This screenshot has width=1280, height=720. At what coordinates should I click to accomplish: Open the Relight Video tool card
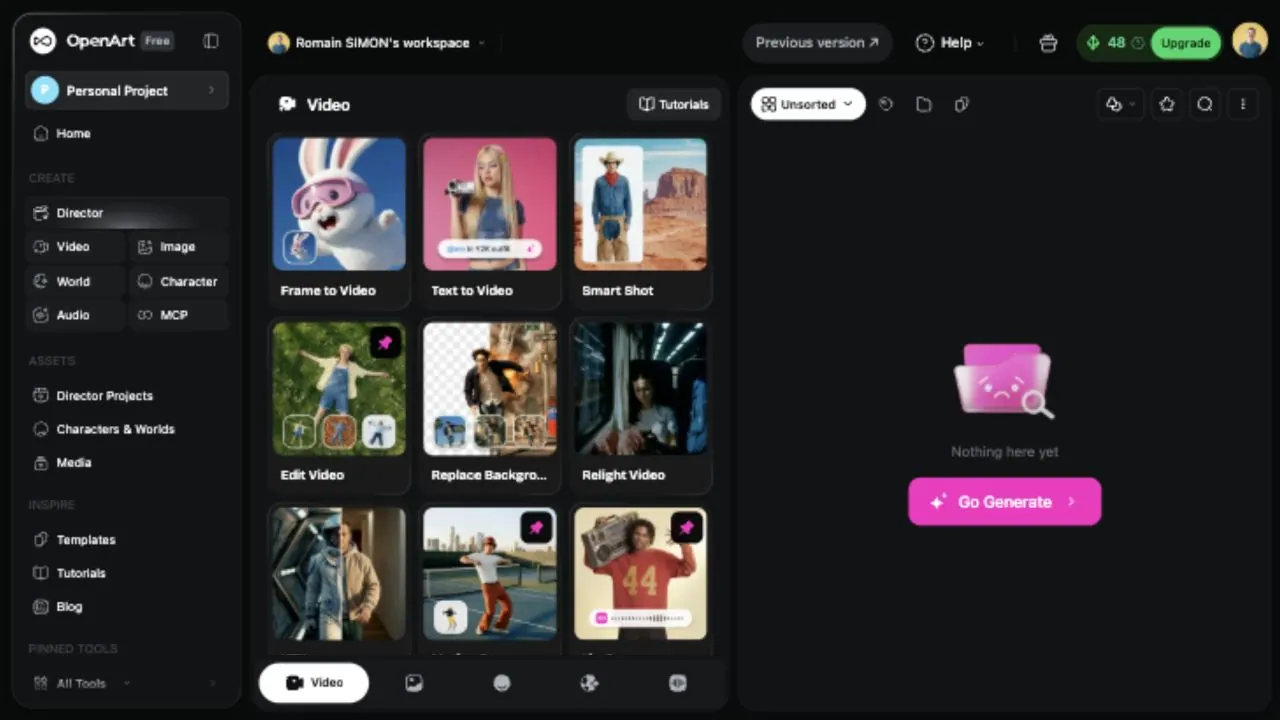(641, 406)
